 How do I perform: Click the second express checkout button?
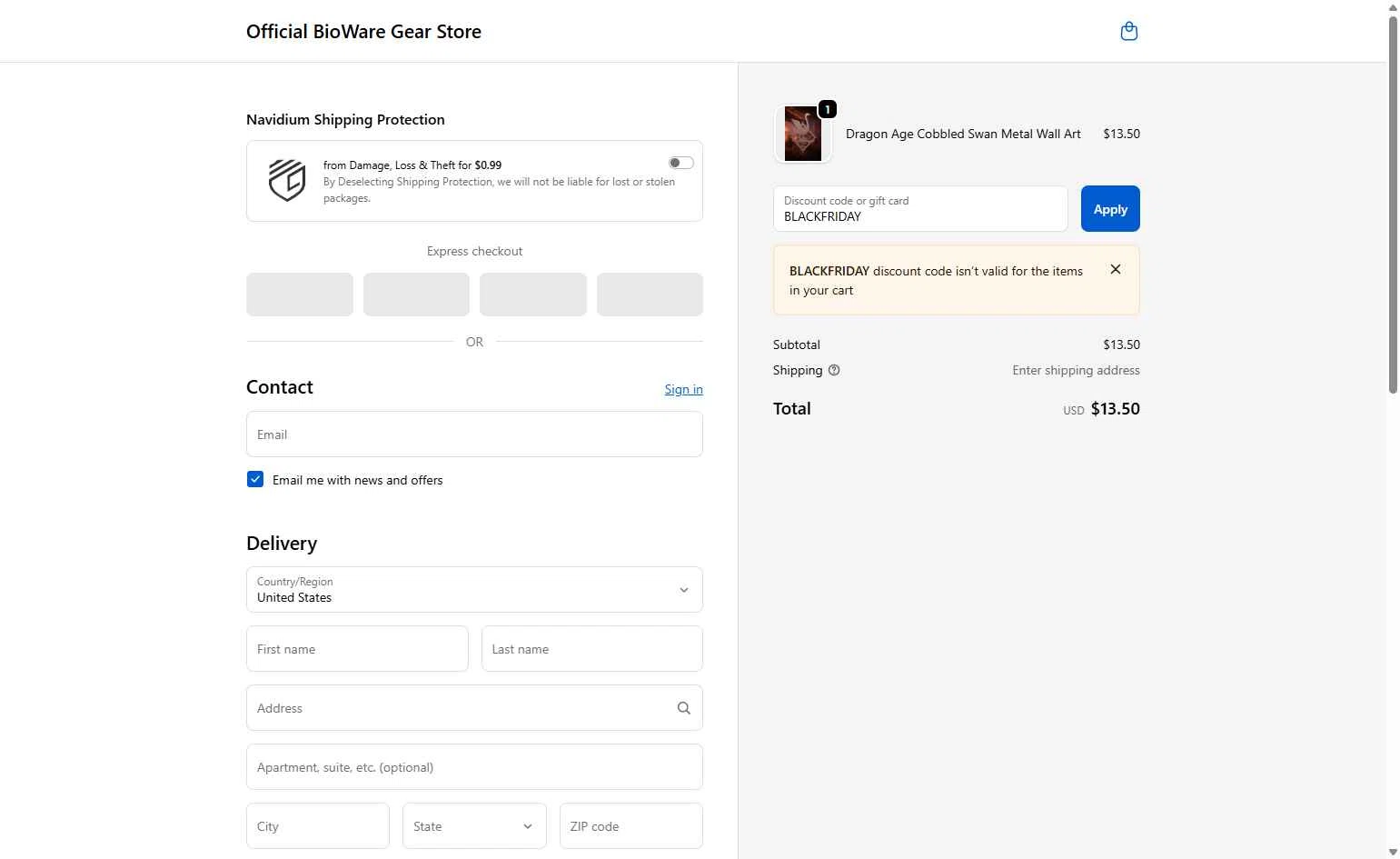coord(416,295)
